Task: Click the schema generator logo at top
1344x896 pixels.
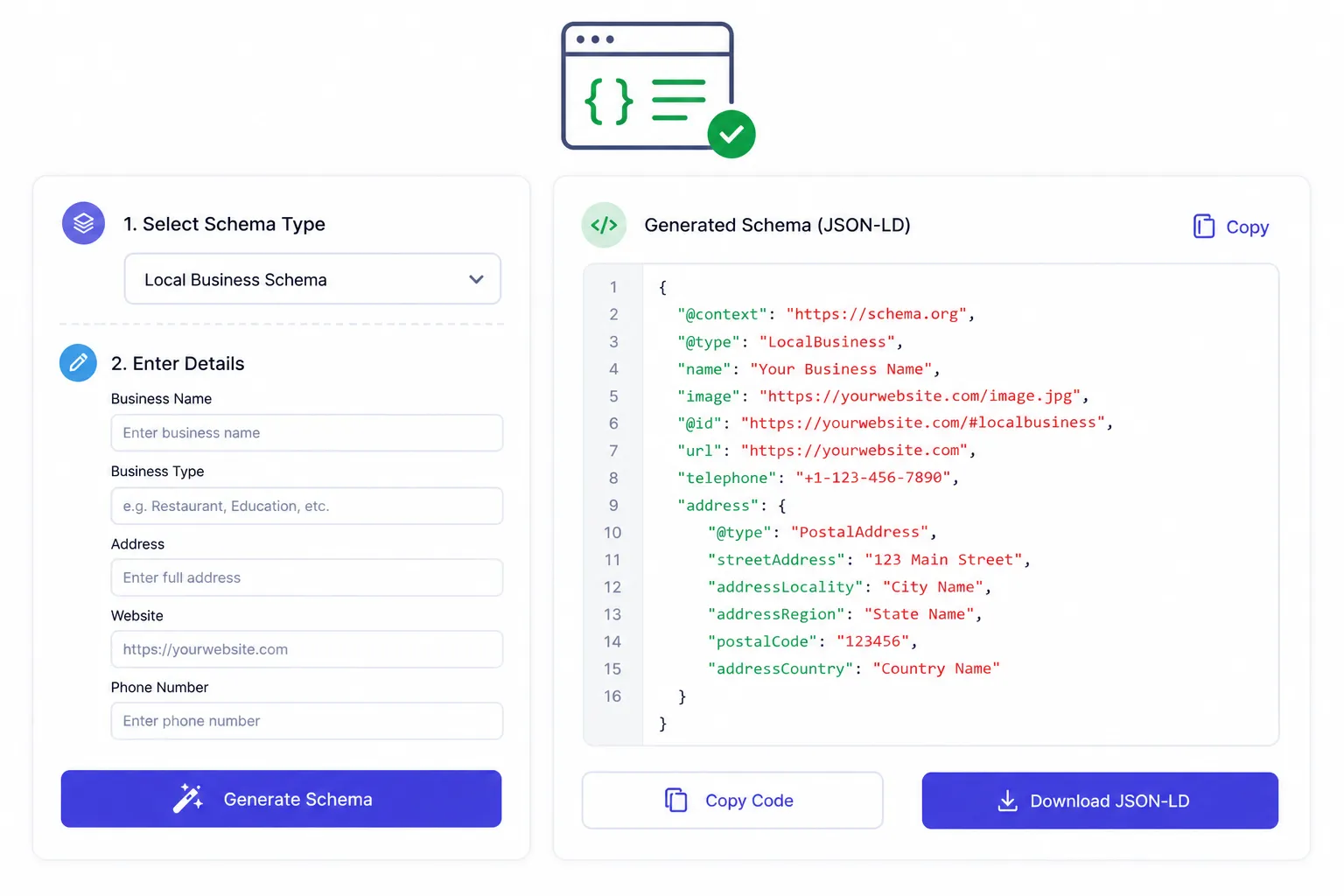Action: 658,89
